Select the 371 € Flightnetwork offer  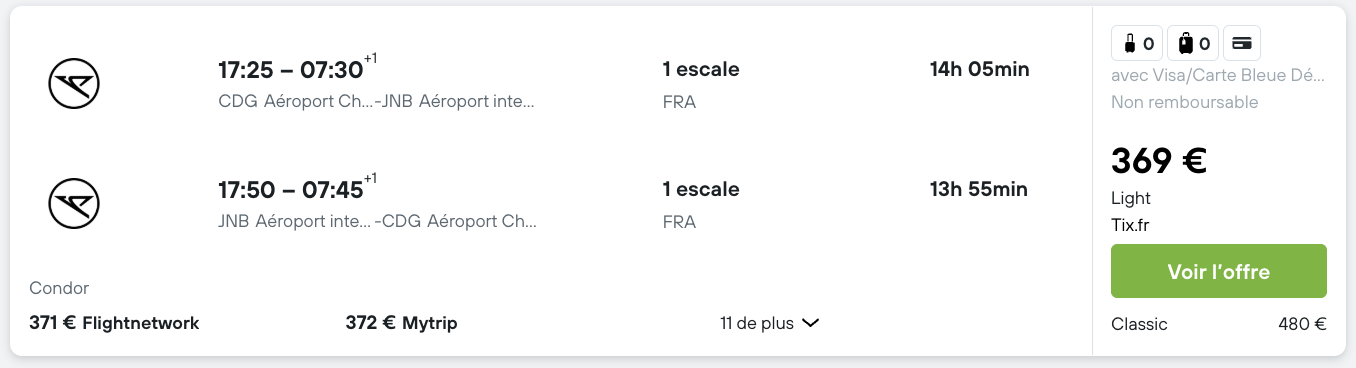[115, 323]
